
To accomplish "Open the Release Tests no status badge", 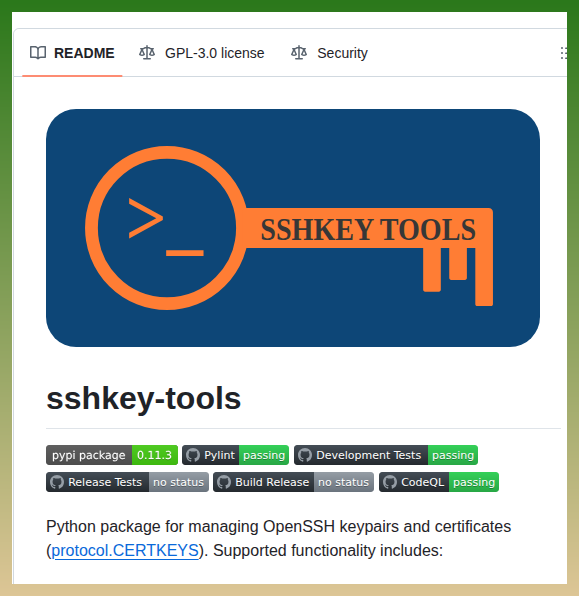I will click(x=127, y=482).
